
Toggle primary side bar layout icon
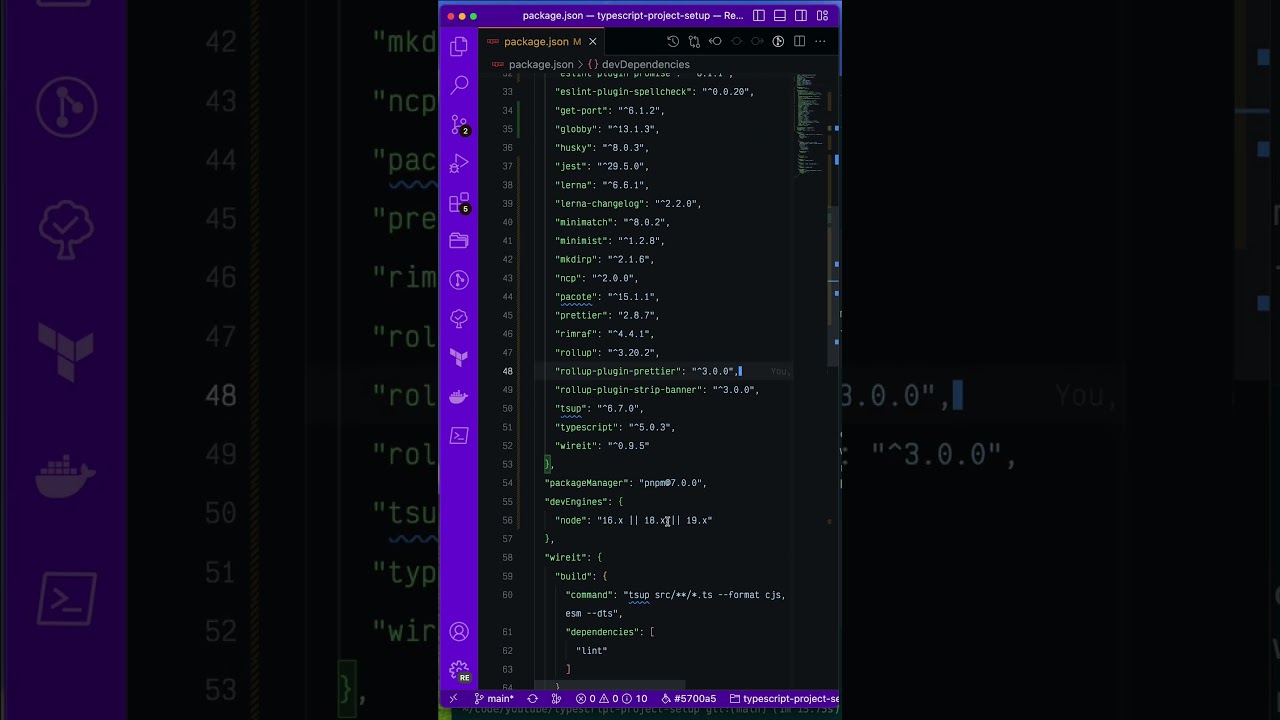pos(759,15)
